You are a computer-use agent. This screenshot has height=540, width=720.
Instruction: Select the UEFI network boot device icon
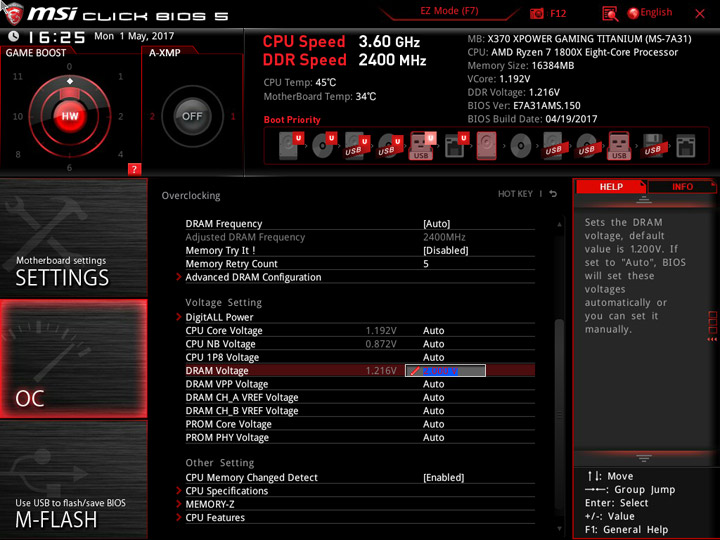[456, 146]
